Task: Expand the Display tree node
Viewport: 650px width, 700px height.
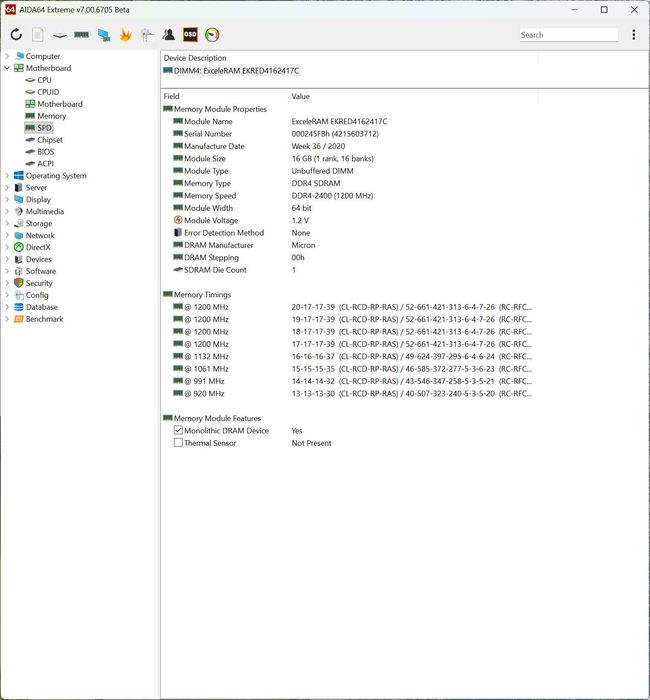Action: pyautogui.click(x=7, y=200)
